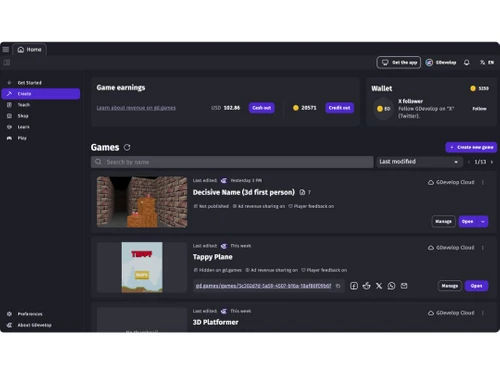Viewport: 500px width, 375px height.
Task: Open options menu for Tappy Plane
Action: [483, 248]
